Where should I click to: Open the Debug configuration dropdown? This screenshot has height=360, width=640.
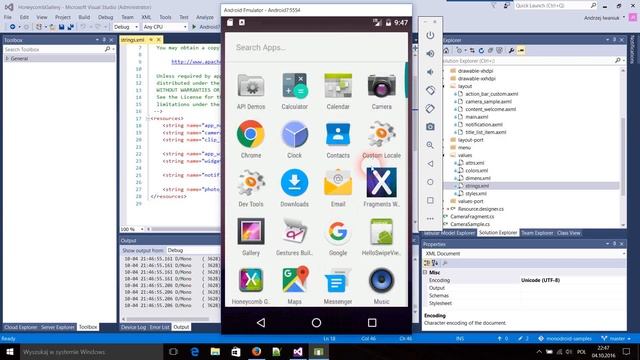126,27
